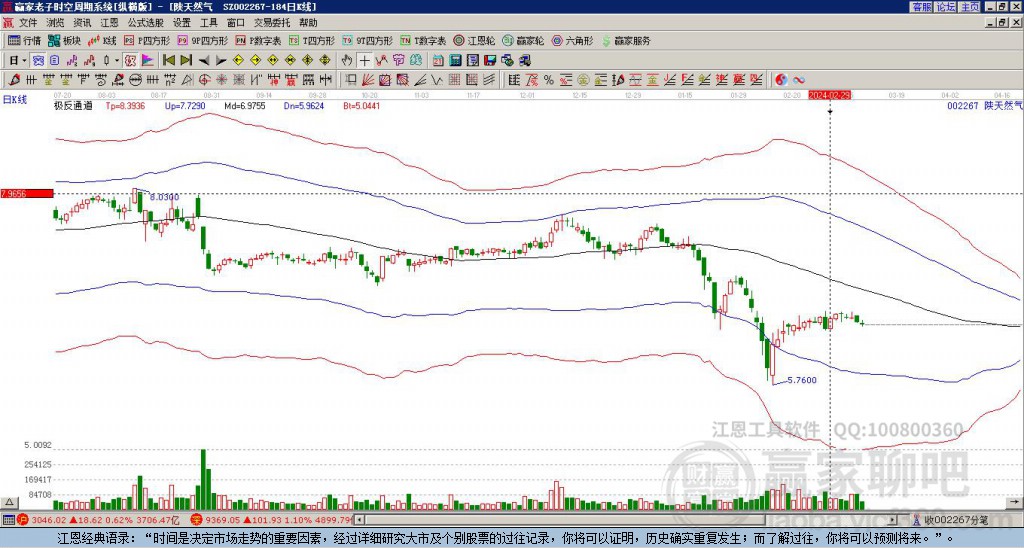1024x548 pixels.
Task: Click the circle-with-lines drawing icon
Action: (135, 80)
